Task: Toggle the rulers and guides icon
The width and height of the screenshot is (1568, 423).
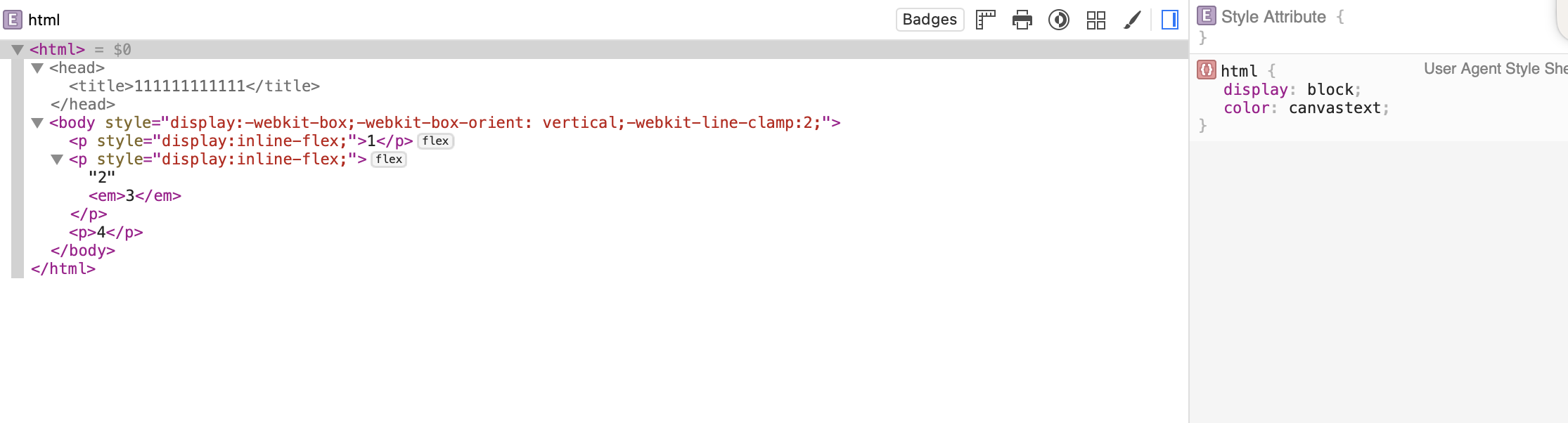Action: point(986,20)
